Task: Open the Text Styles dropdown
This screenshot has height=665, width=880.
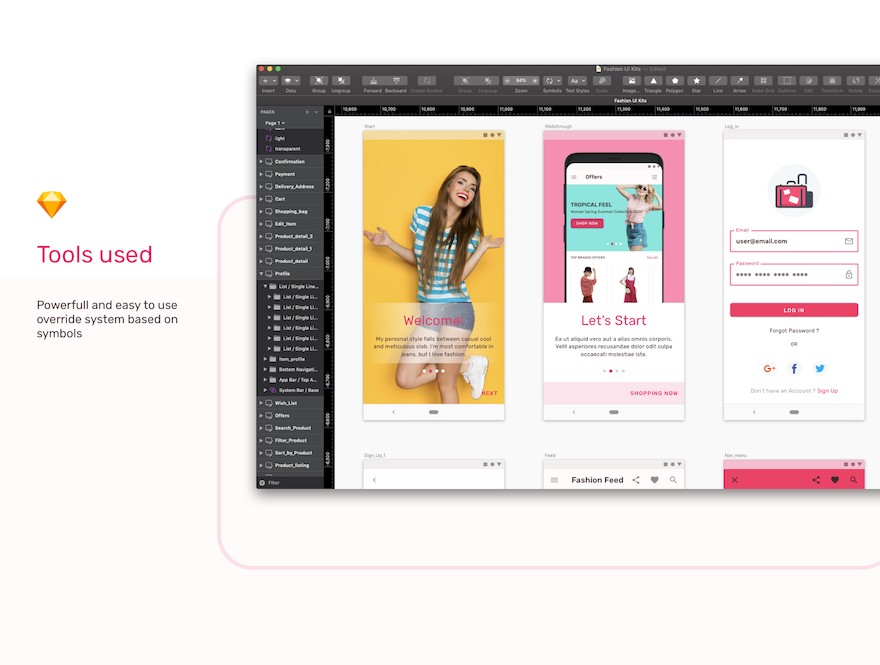Action: pos(577,81)
